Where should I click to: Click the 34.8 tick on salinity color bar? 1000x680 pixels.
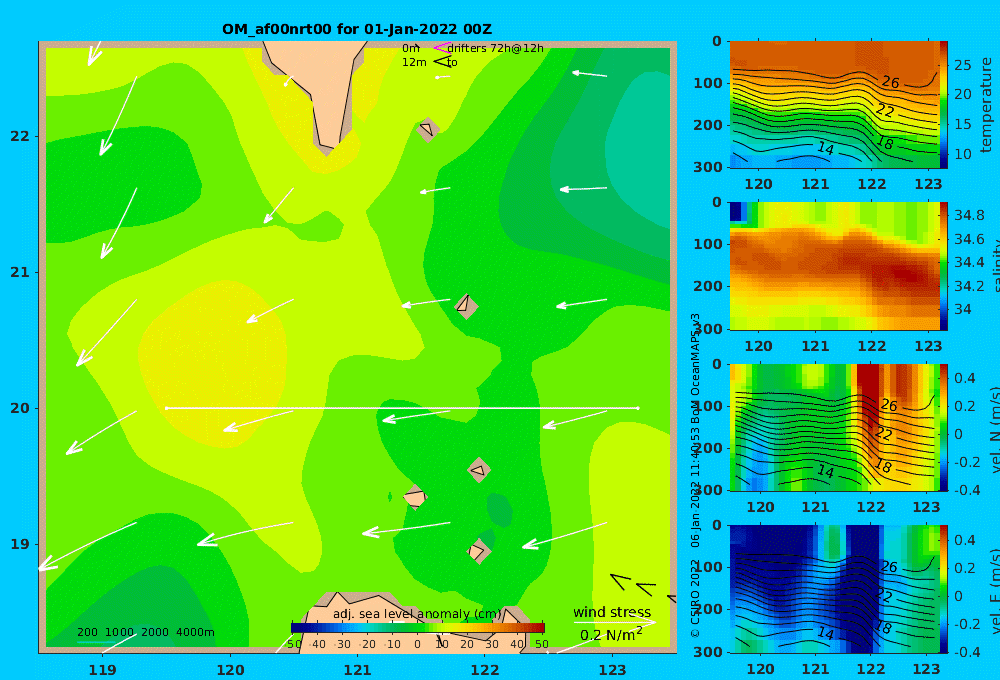969,215
